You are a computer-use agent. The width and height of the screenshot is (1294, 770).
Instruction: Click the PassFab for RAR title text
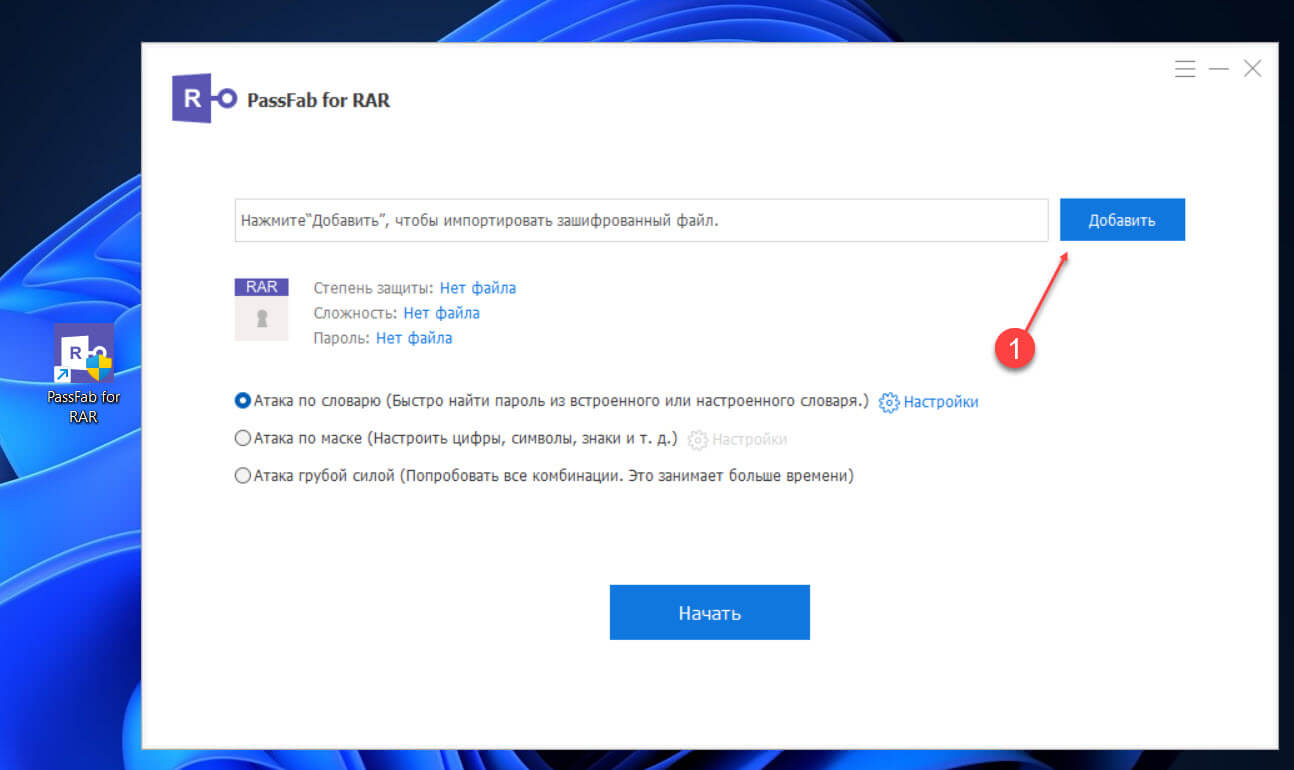pyautogui.click(x=318, y=100)
